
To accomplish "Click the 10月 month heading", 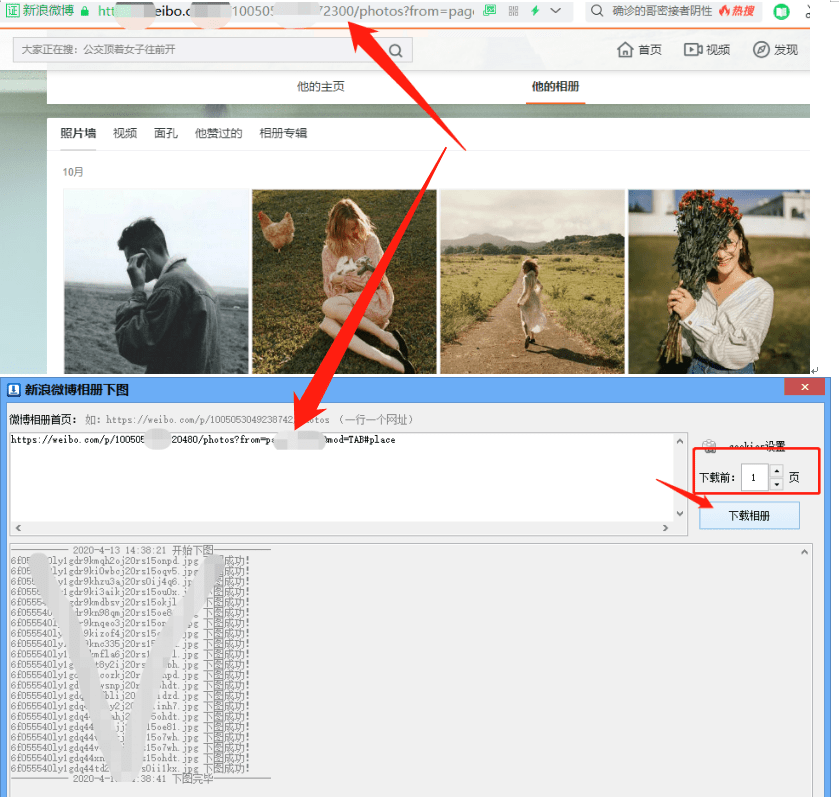I will click(x=73, y=172).
